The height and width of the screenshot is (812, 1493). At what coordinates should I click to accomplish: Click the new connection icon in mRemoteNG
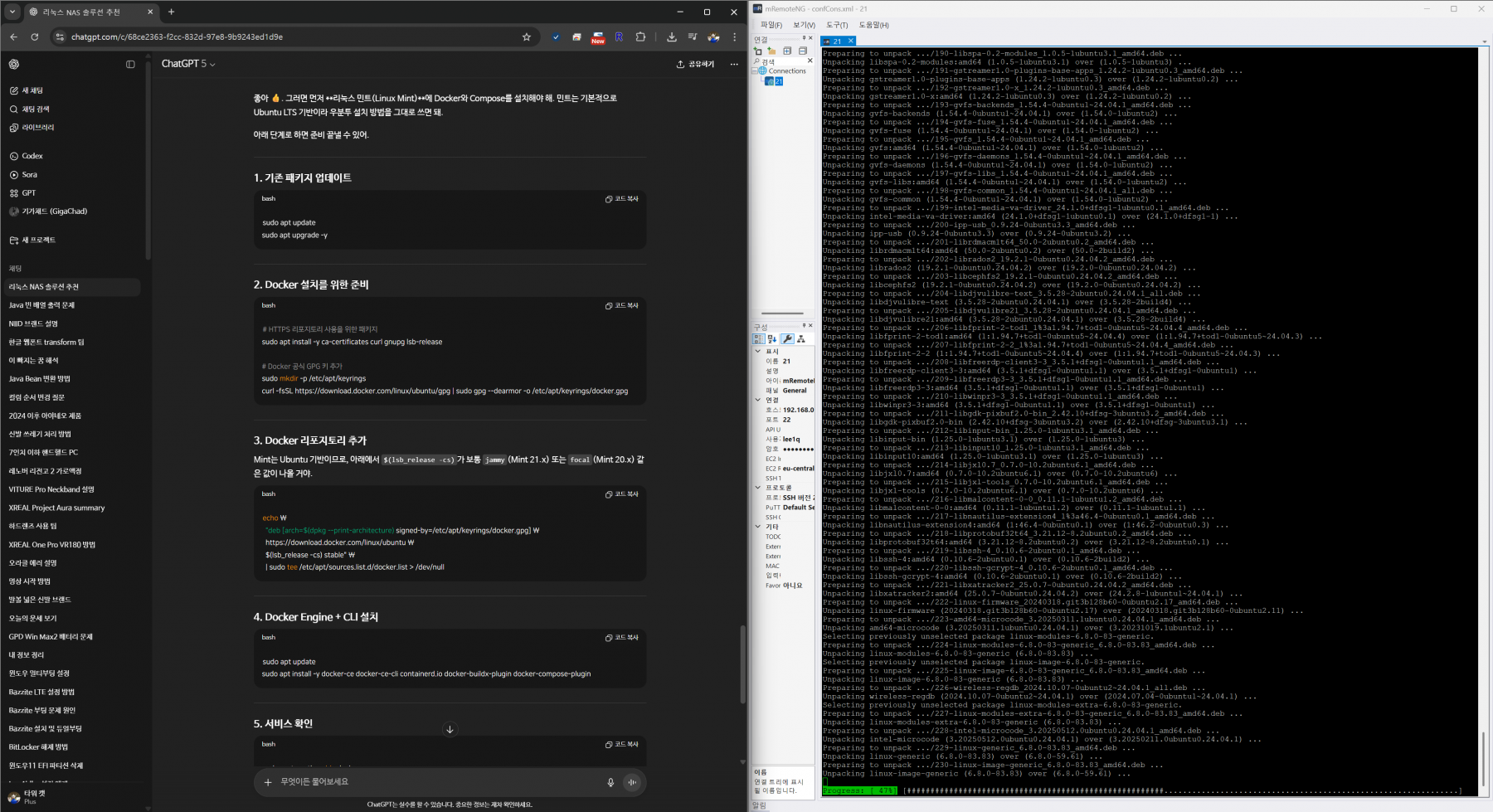[x=757, y=51]
